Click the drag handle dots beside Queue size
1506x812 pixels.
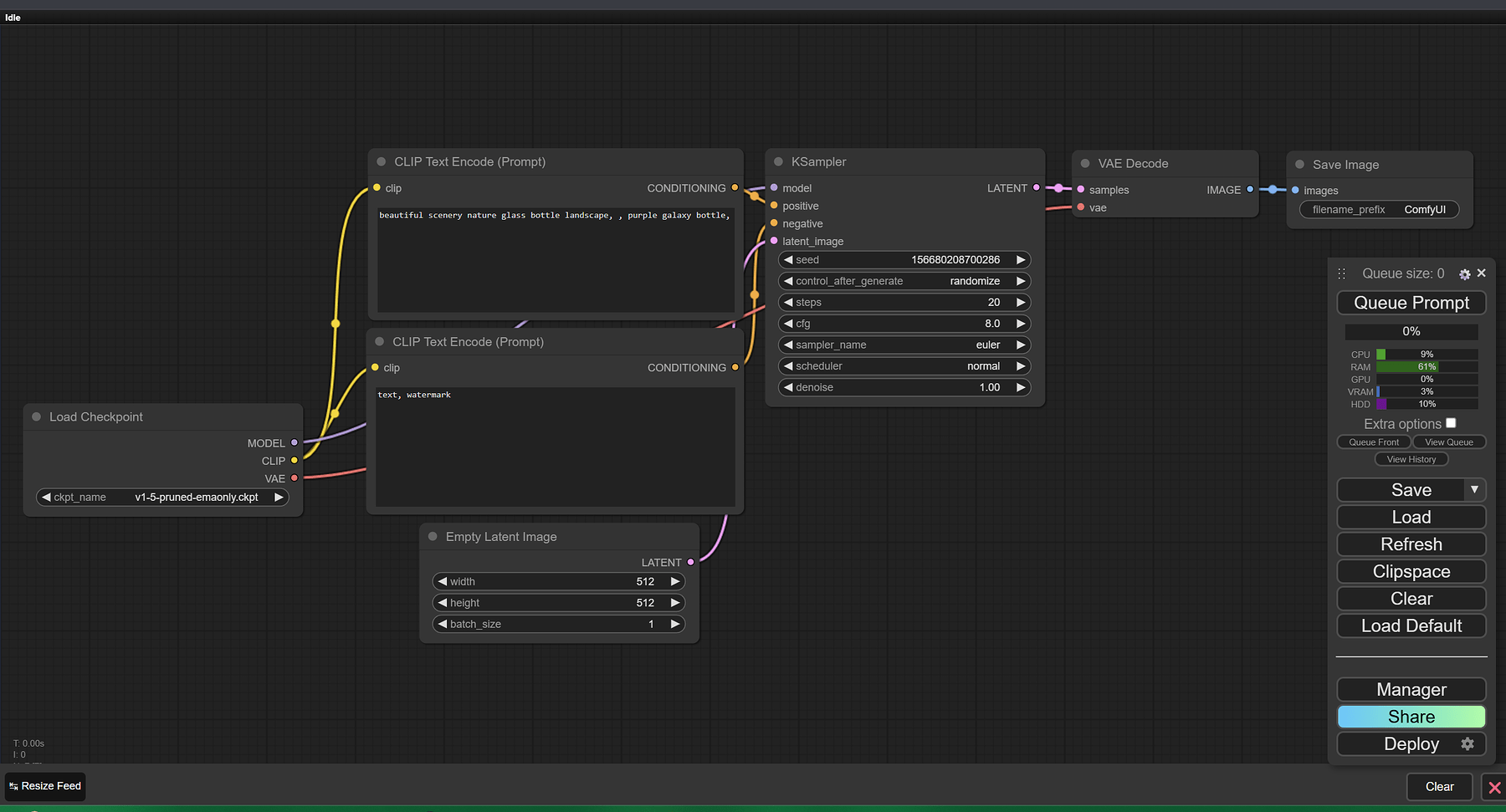tap(1342, 273)
